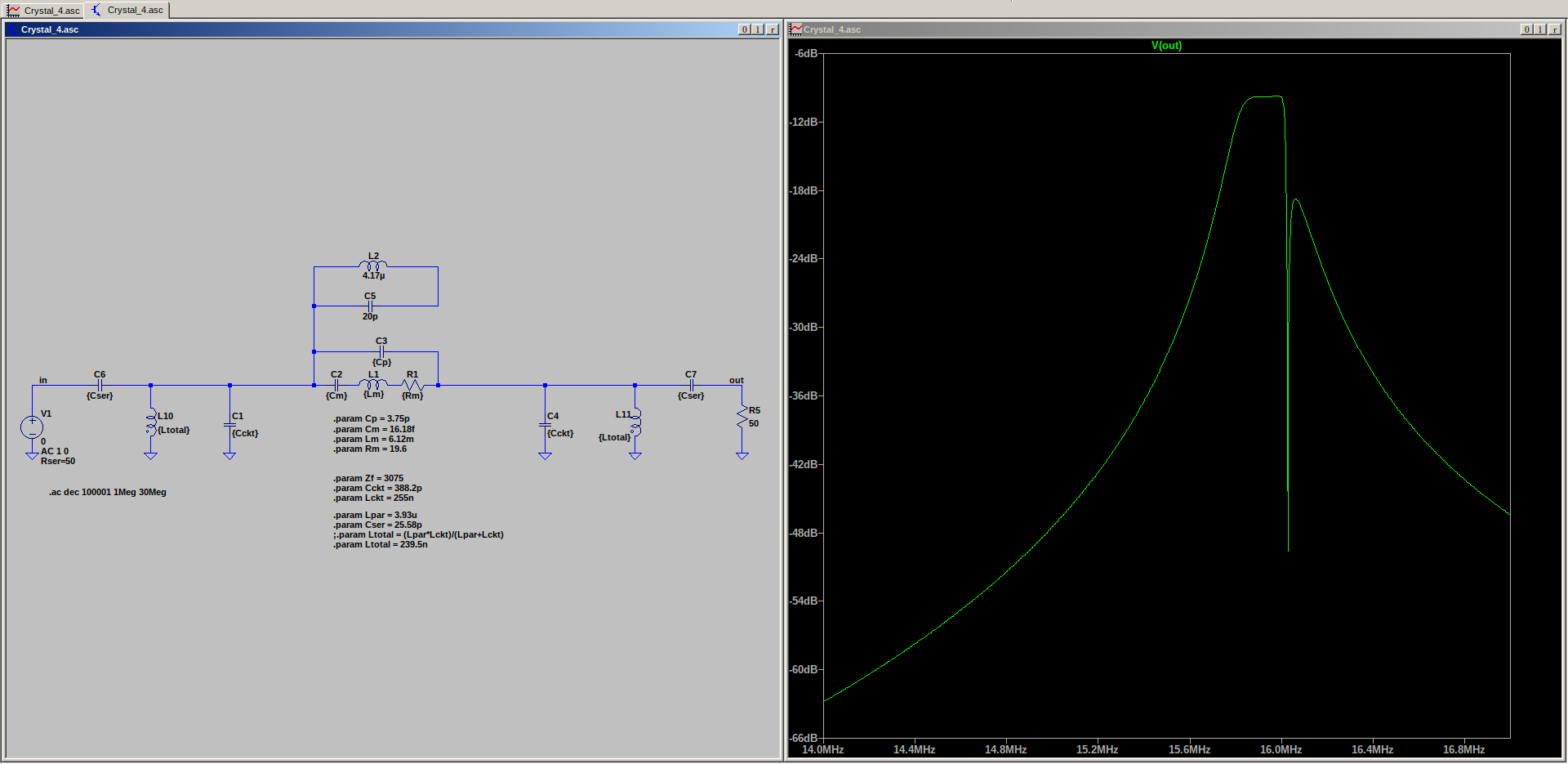Viewport: 1568px width, 764px height.
Task: Select the L10 shunt inductor symbol
Action: pos(151,423)
